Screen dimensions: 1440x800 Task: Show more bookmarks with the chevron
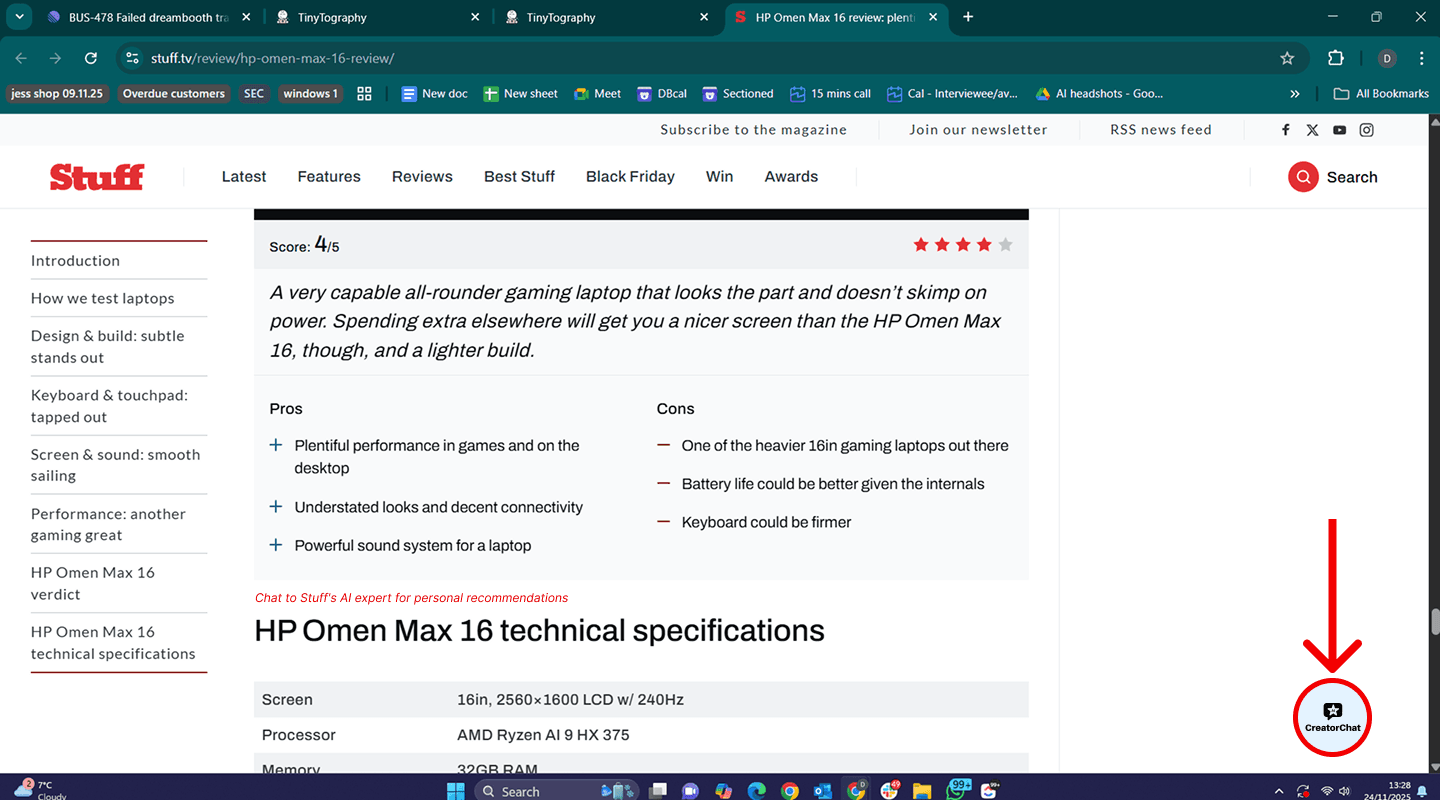click(x=1295, y=93)
